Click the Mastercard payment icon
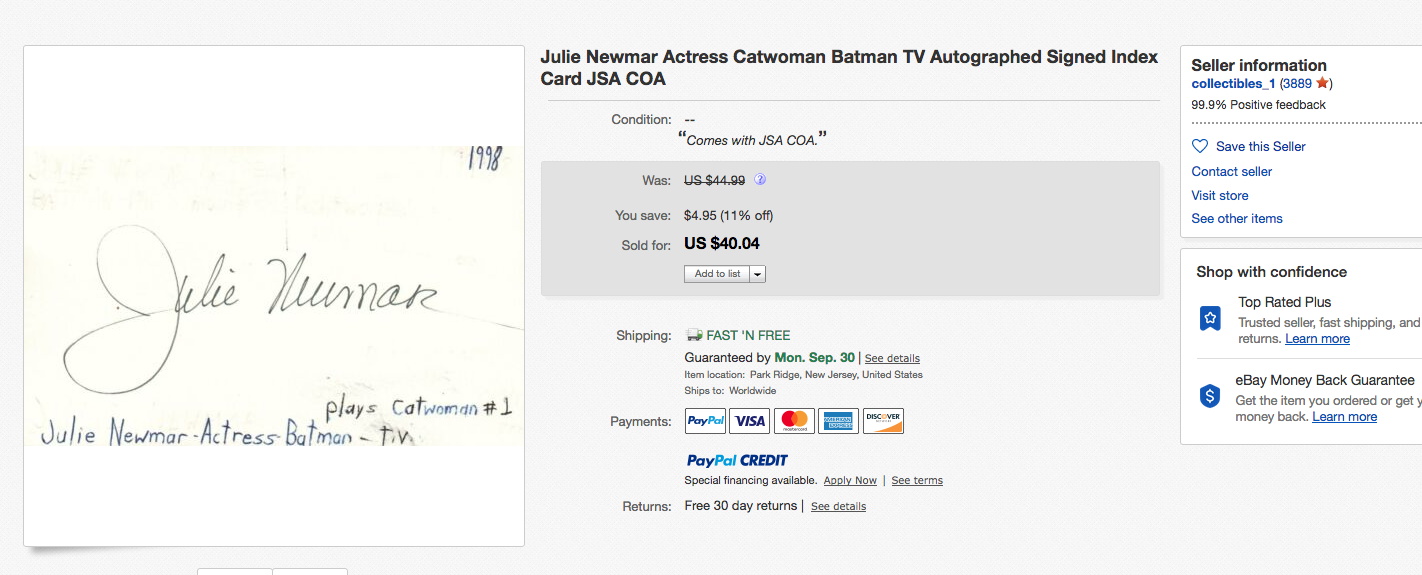This screenshot has height=575, width=1422. 794,421
